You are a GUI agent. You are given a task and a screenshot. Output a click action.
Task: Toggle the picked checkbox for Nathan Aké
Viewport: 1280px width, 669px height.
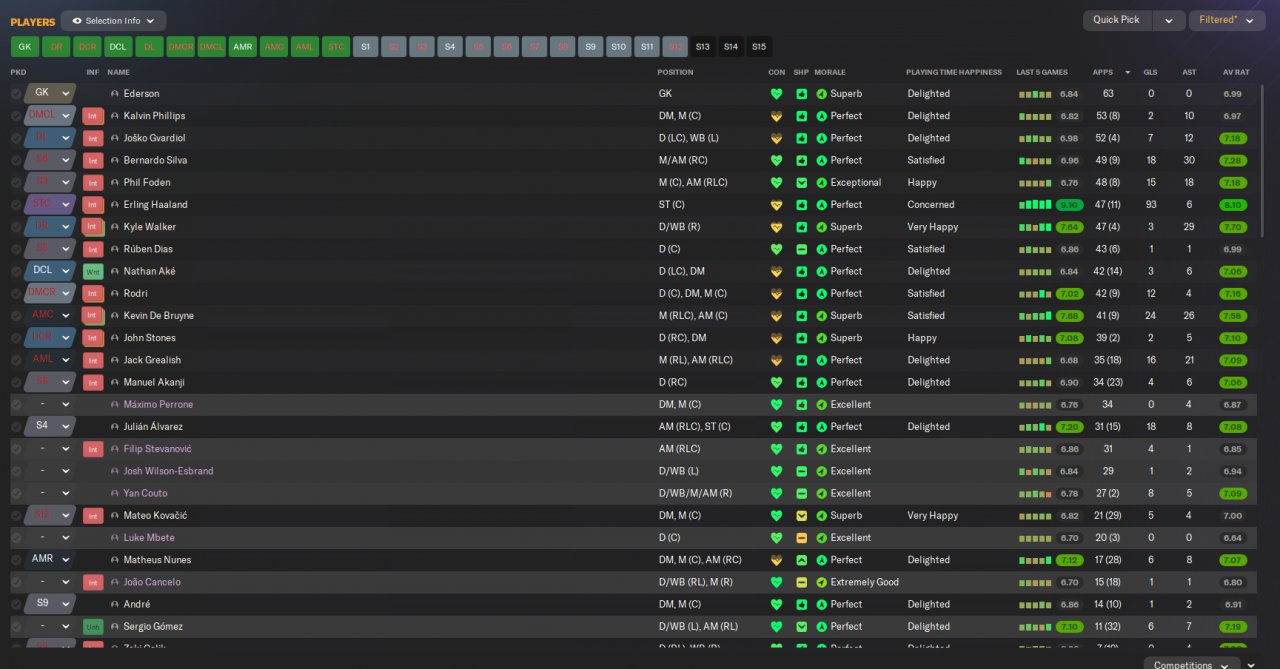click(x=16, y=271)
